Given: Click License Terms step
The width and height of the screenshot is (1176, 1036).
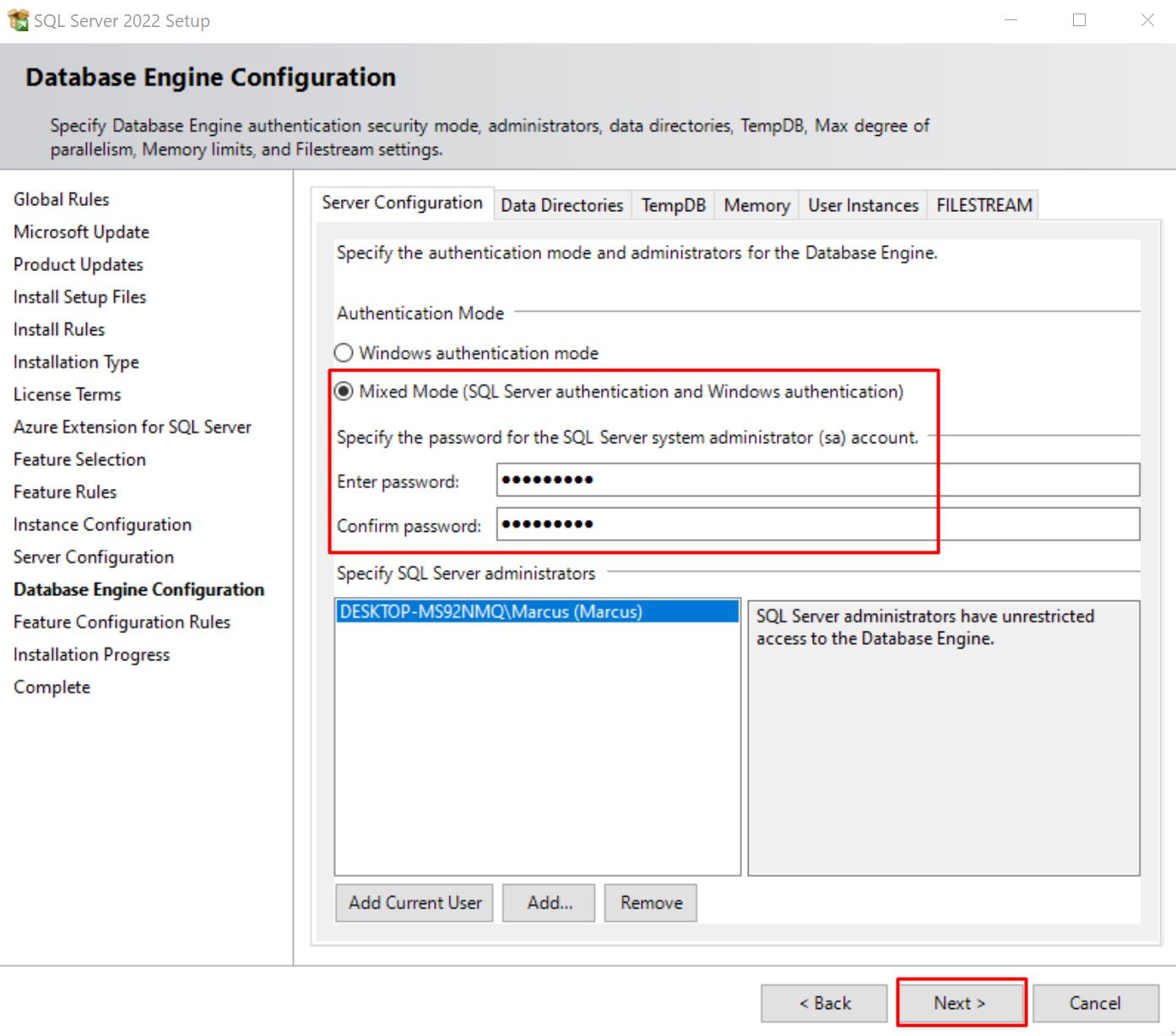Looking at the screenshot, I should pyautogui.click(x=68, y=394).
